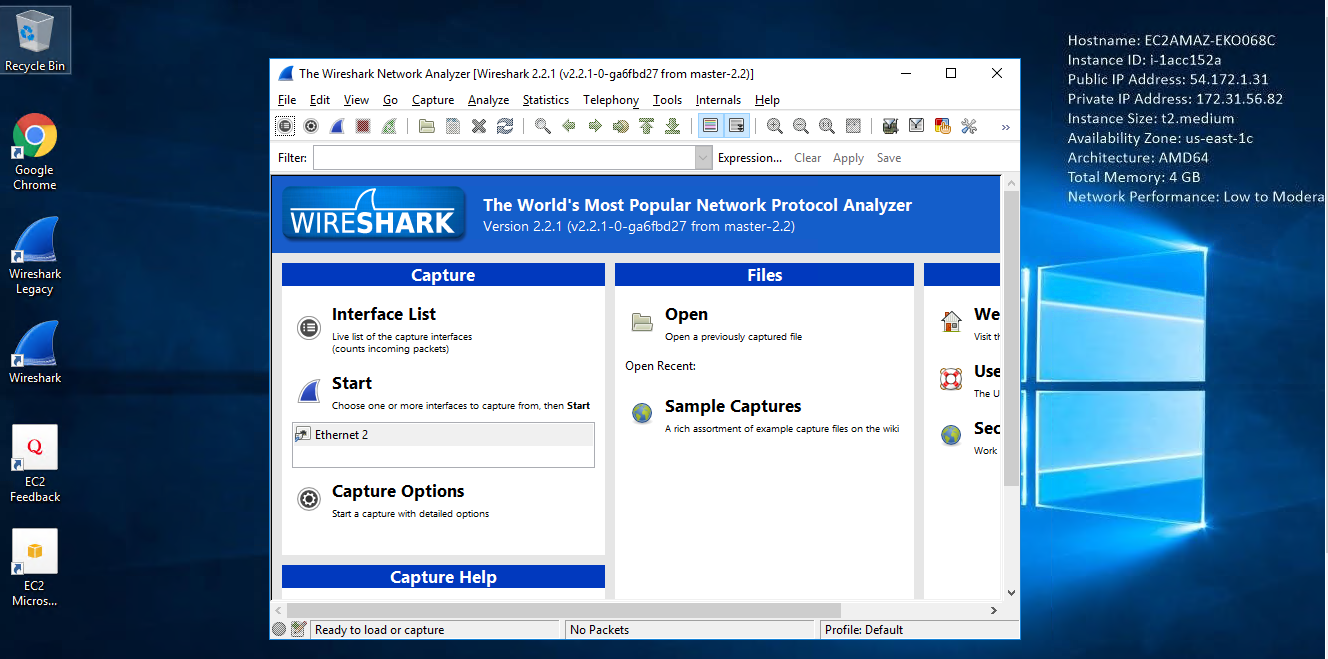Click the horizontal scrollbar at window bottom
The width and height of the screenshot is (1328, 659).
(563, 610)
